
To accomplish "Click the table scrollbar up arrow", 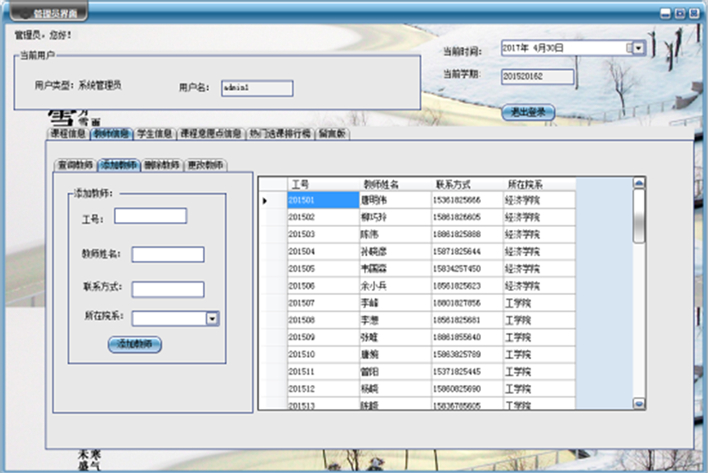I will point(639,185).
